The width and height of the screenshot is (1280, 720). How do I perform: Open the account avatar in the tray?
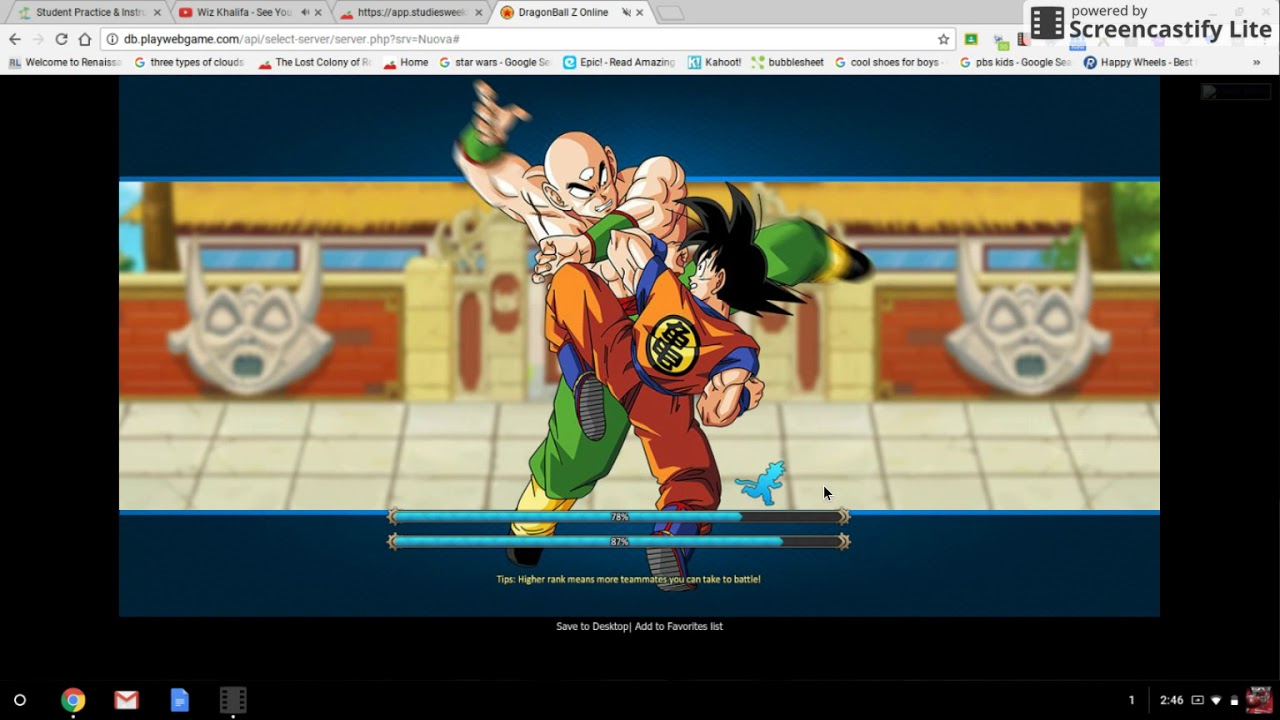point(1259,700)
